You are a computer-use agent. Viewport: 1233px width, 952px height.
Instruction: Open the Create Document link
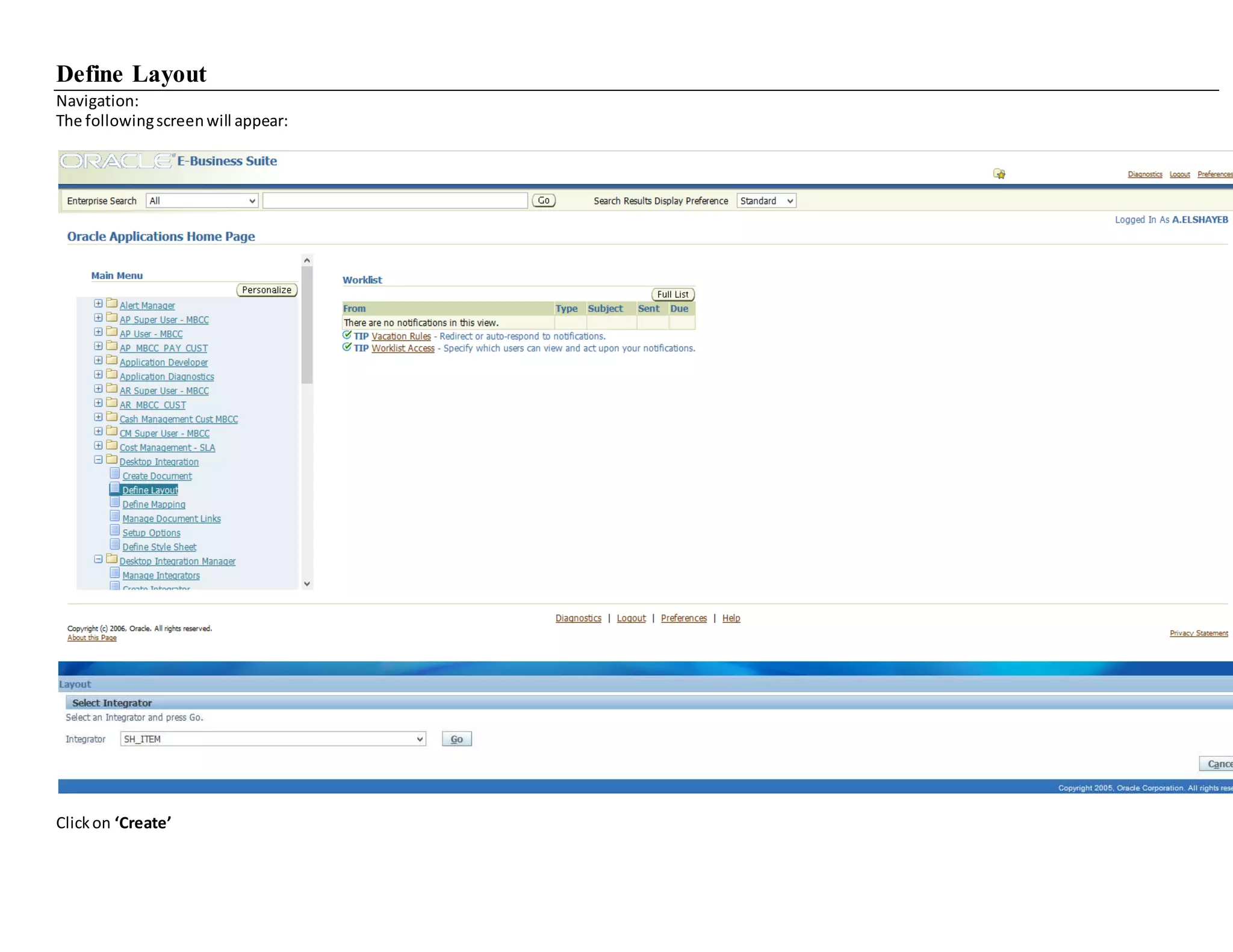tap(157, 476)
